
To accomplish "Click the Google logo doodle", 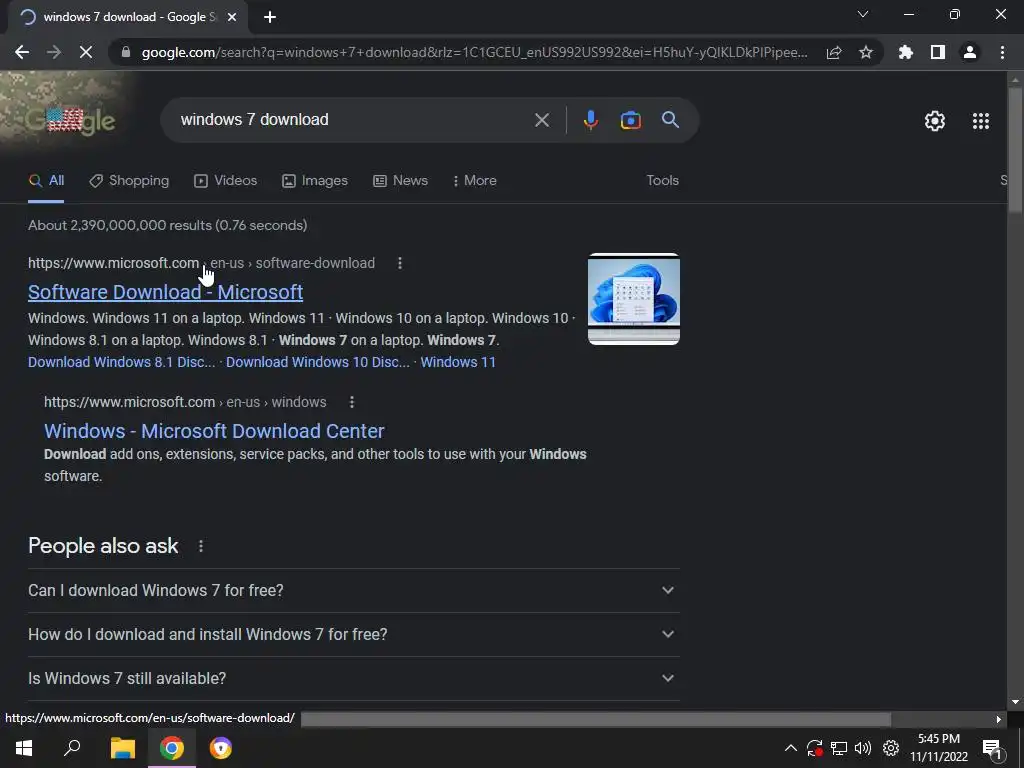I will tap(69, 120).
